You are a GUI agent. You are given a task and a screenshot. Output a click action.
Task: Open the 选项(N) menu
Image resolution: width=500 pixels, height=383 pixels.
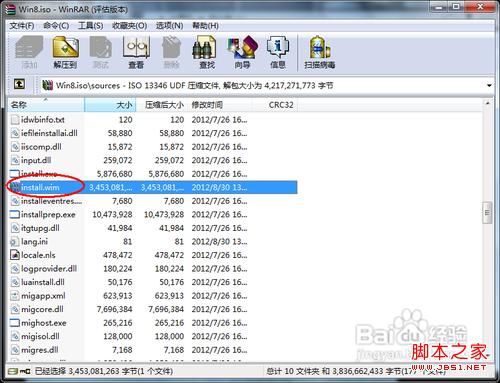click(169, 26)
